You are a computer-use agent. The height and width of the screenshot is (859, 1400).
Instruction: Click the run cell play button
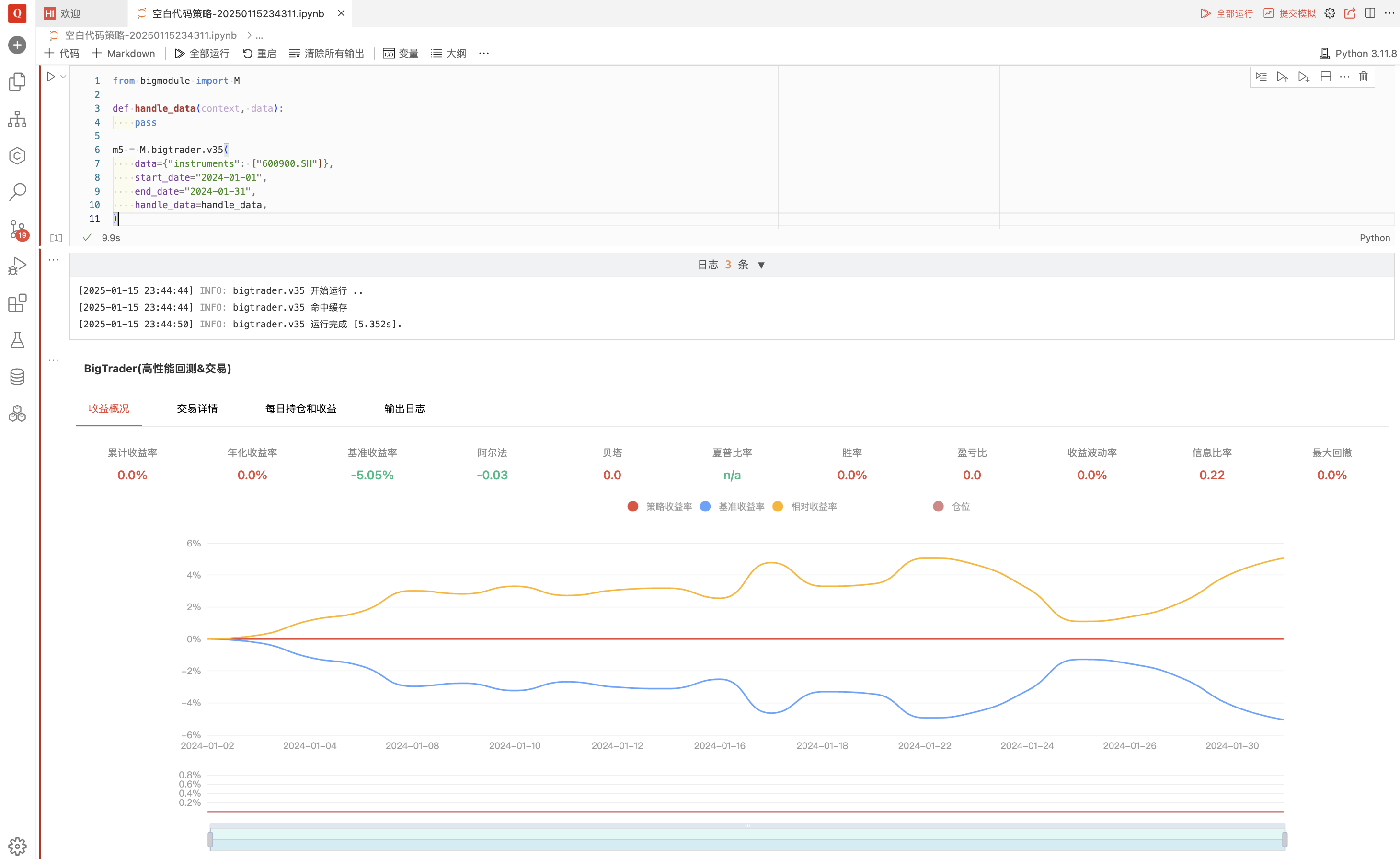click(x=51, y=77)
